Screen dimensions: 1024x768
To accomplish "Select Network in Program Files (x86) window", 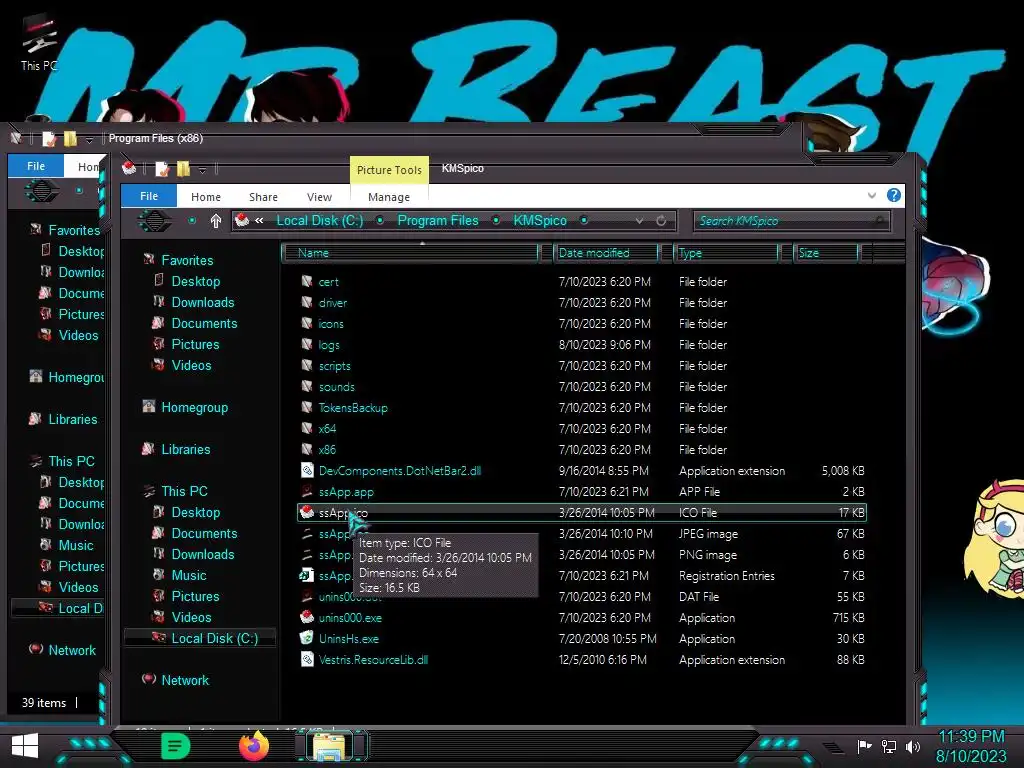I will 72,650.
